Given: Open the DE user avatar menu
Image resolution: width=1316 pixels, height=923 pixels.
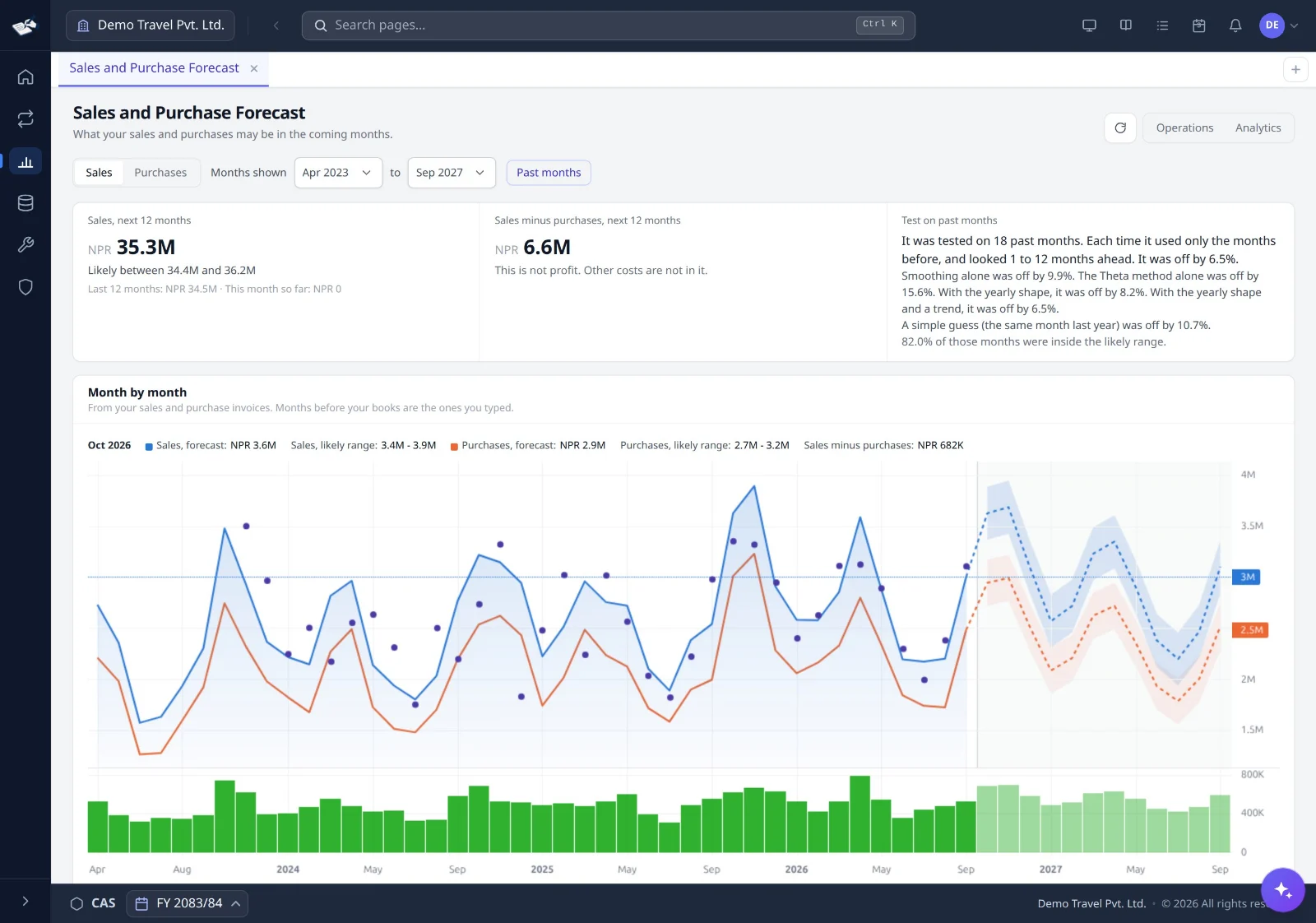Looking at the screenshot, I should pos(1279,26).
